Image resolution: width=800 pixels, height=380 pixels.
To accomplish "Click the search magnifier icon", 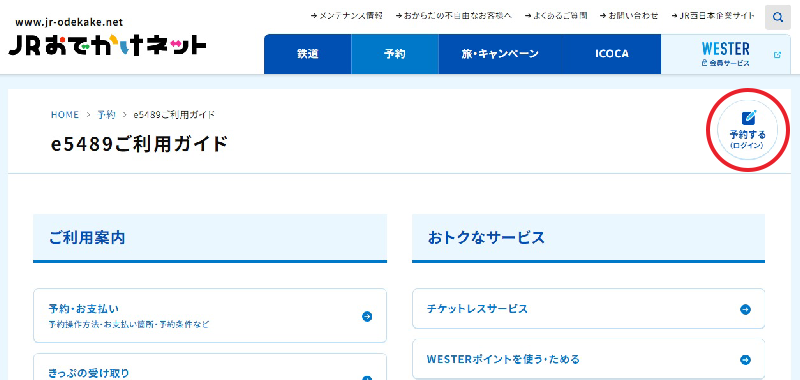I will click(778, 17).
